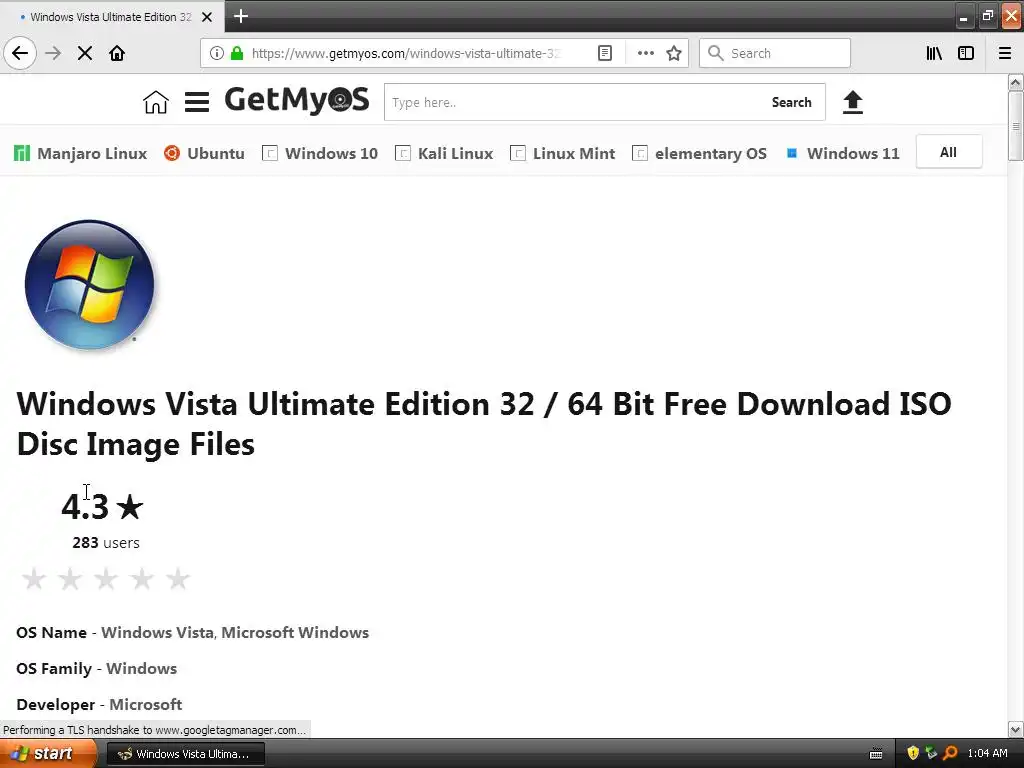Click the GetMyOS logo

[x=297, y=100]
